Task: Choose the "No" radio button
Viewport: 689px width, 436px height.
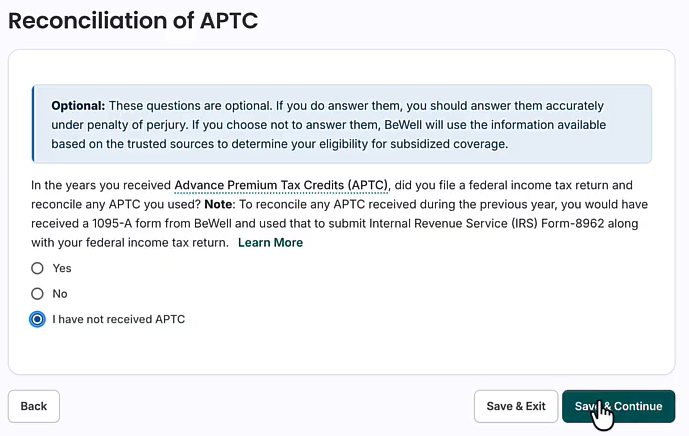Action: pyautogui.click(x=38, y=294)
